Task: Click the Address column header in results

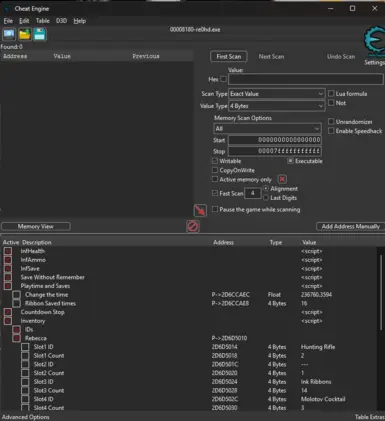Action: click(x=15, y=56)
